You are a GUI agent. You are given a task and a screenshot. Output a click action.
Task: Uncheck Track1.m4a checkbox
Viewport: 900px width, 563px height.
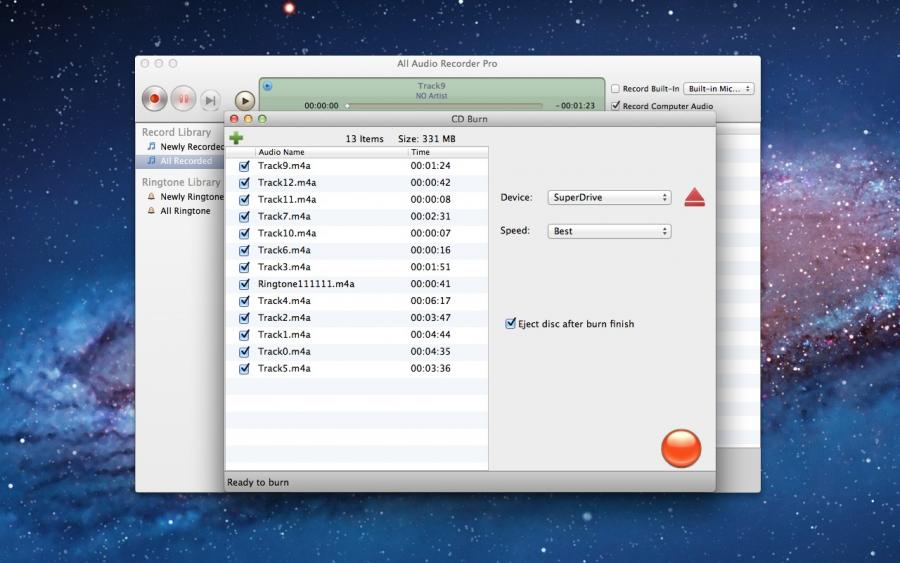[245, 335]
